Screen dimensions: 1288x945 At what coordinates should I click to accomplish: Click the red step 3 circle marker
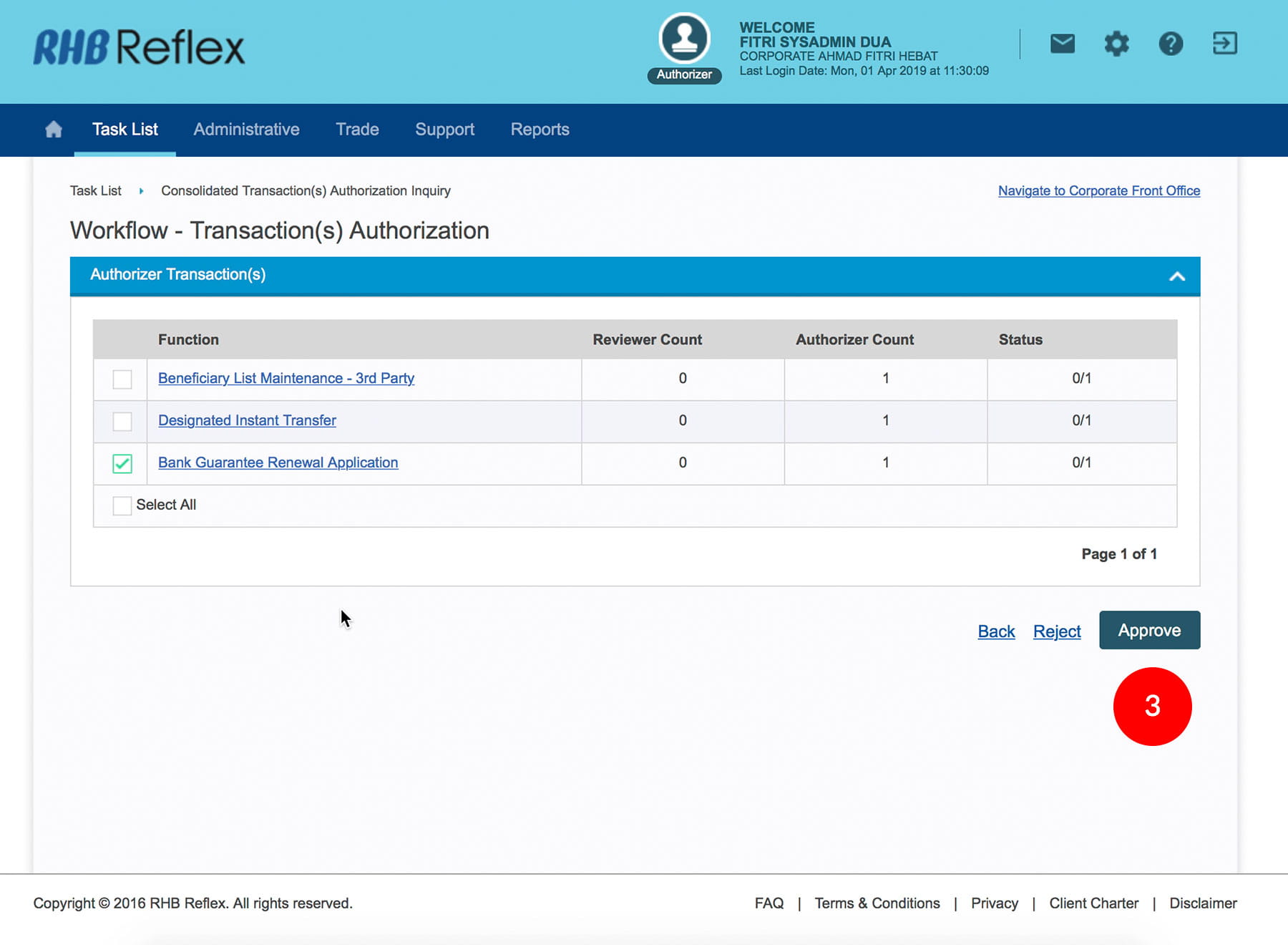(x=1152, y=707)
